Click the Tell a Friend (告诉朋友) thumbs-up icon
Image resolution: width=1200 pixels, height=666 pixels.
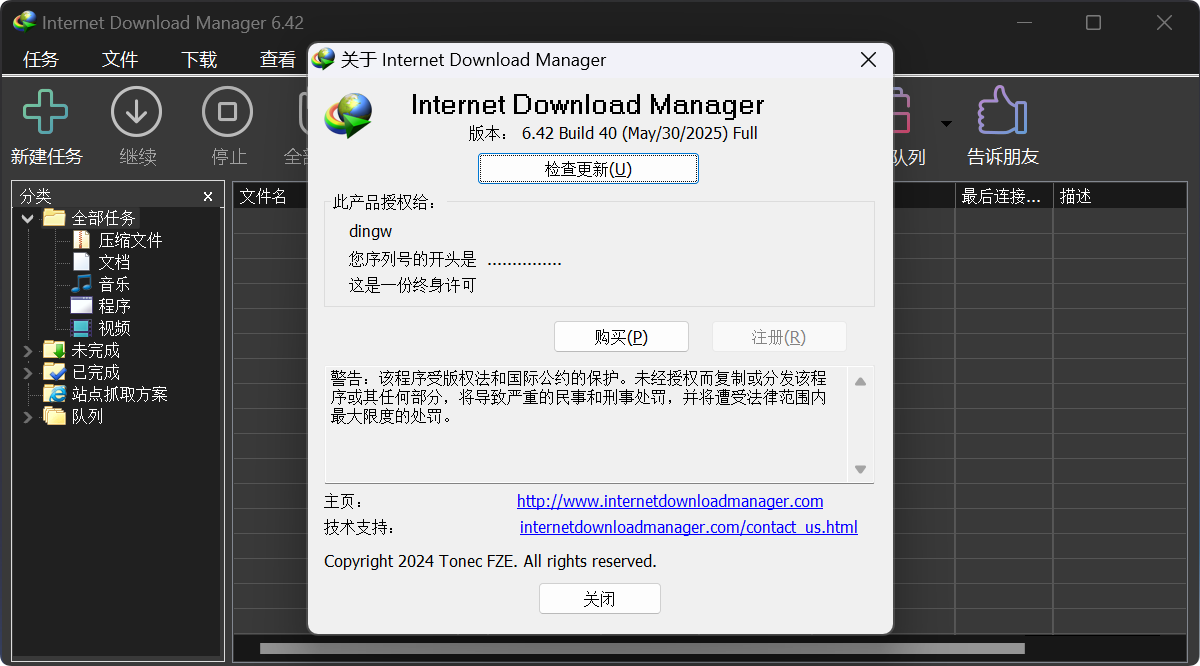coord(1002,112)
